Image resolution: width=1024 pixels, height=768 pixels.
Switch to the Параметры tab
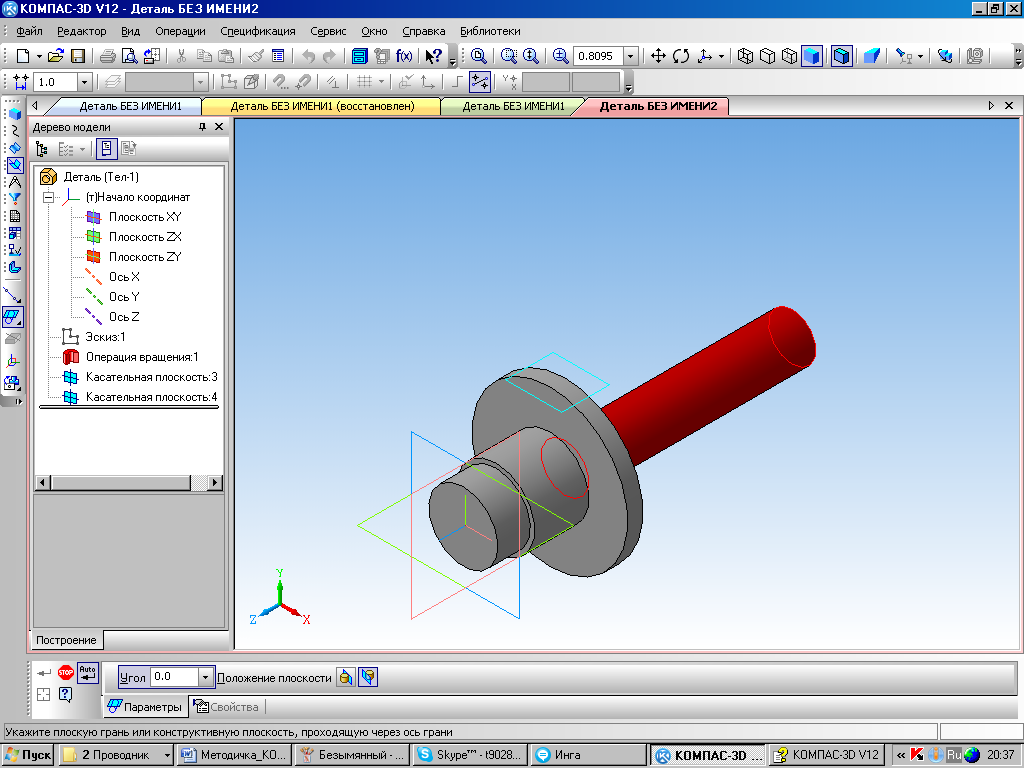[x=145, y=707]
